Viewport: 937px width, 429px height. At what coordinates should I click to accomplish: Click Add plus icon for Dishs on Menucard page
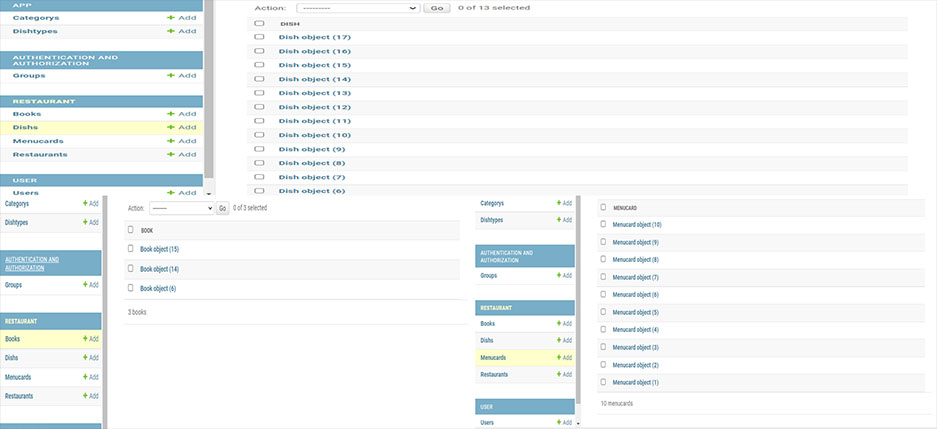563,340
